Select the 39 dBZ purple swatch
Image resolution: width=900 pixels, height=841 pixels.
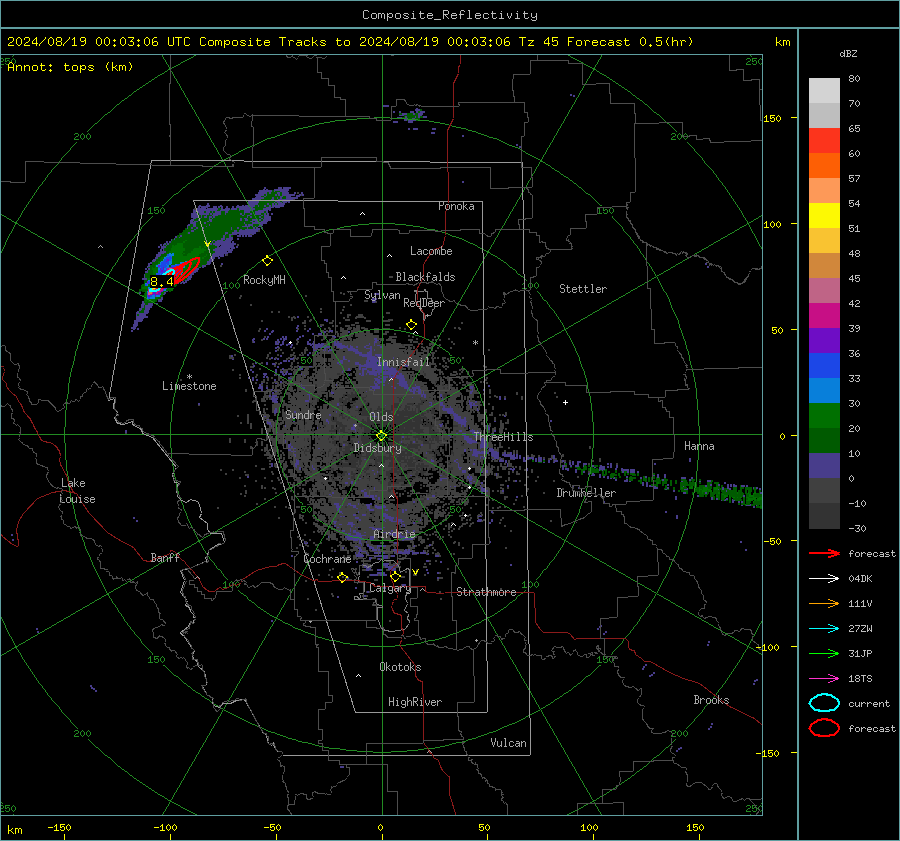click(824, 341)
